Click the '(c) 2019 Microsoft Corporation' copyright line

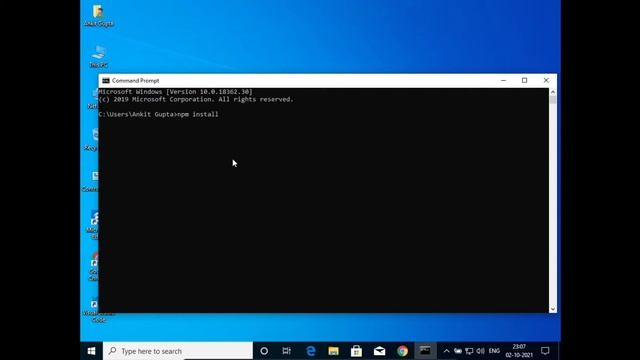(x=196, y=99)
